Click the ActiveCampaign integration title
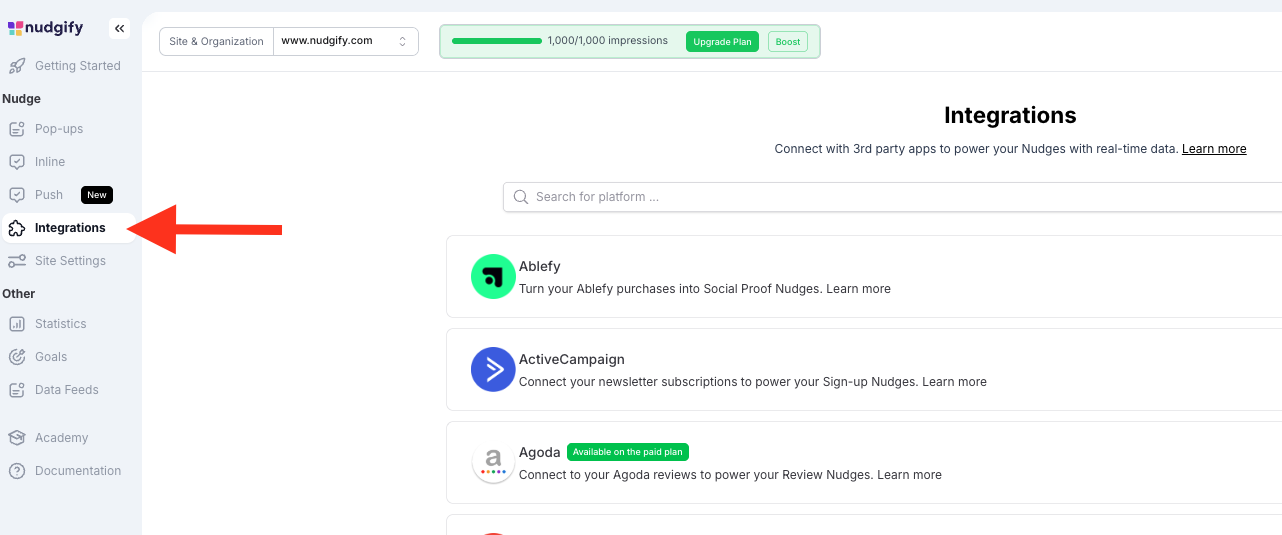Image resolution: width=1282 pixels, height=535 pixels. click(572, 360)
